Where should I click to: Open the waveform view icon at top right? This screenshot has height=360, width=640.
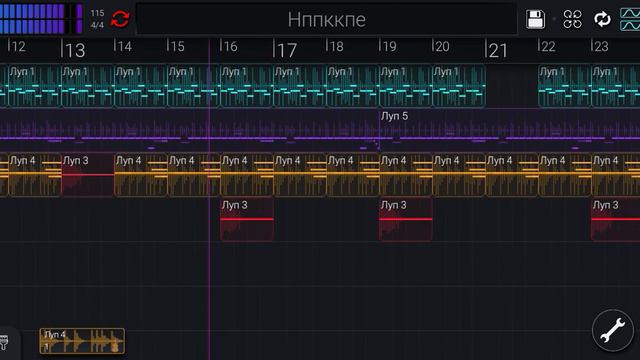(630, 19)
